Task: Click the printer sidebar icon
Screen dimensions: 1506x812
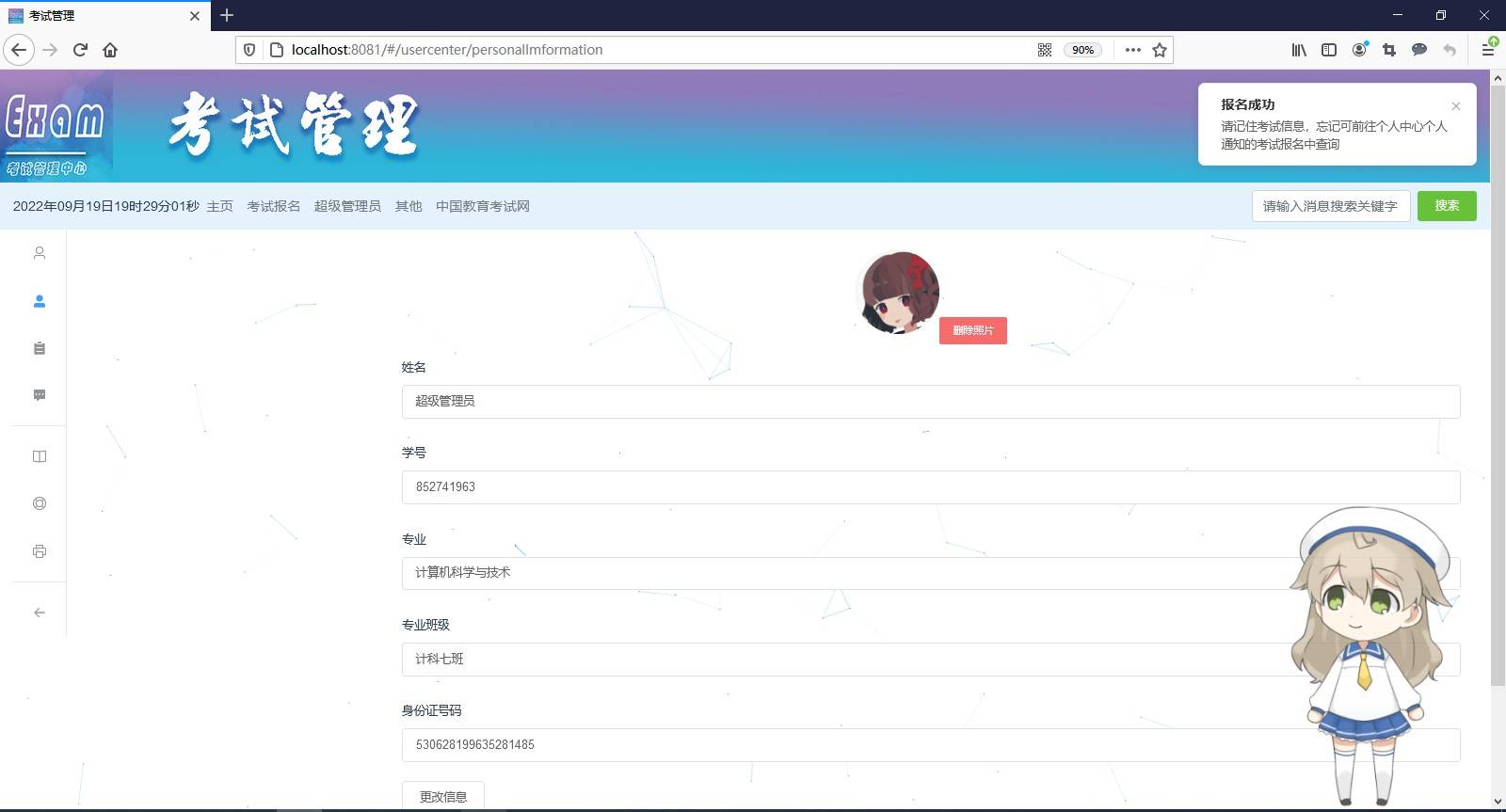Action: point(40,551)
